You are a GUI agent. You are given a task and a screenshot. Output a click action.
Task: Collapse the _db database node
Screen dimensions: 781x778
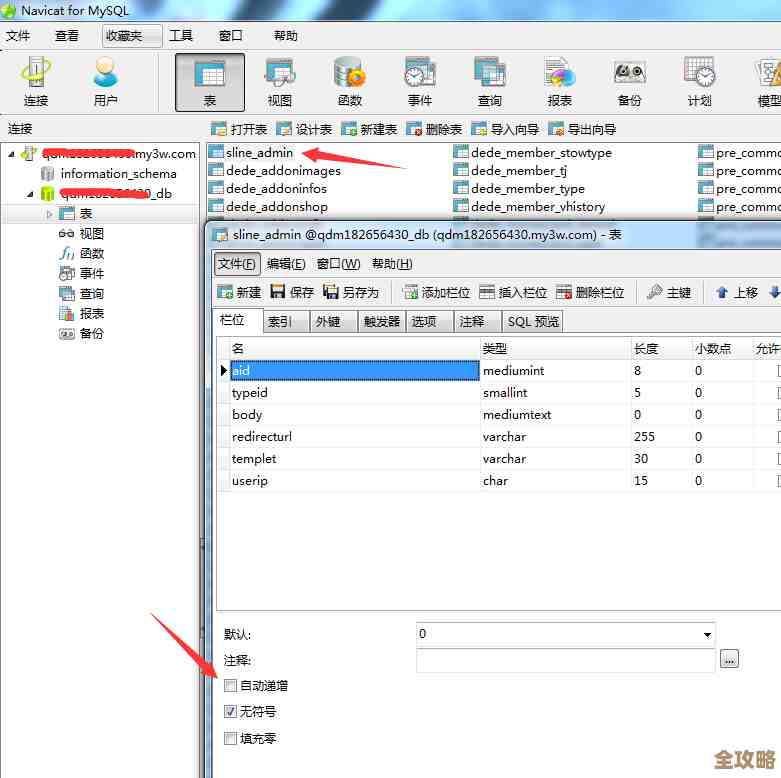(30, 194)
